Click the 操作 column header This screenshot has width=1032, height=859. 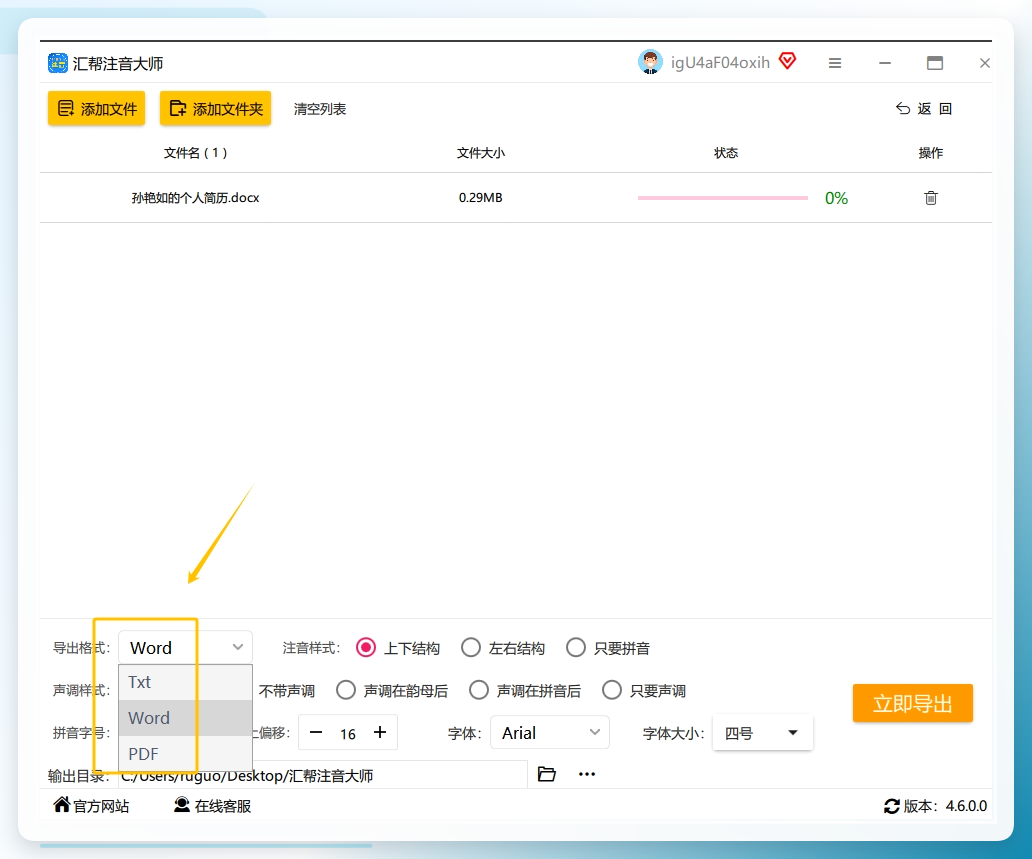[x=931, y=153]
